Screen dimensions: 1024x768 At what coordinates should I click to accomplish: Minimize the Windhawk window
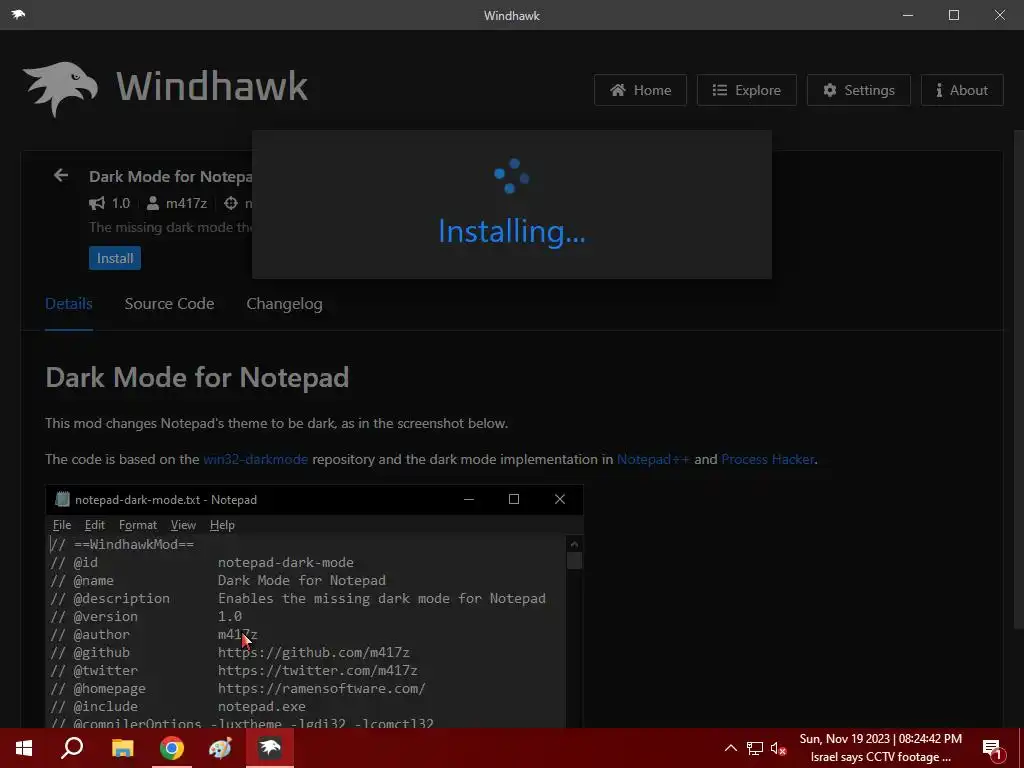(908, 14)
